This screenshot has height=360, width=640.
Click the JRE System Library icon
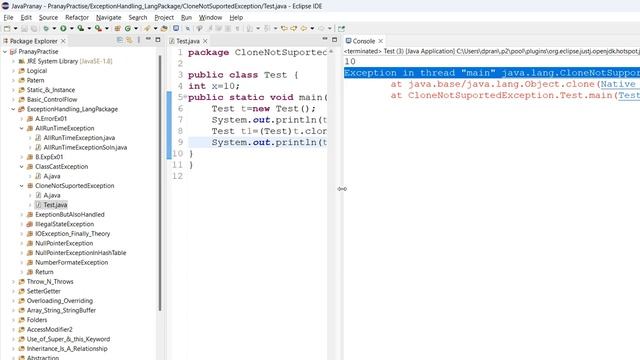click(22, 61)
